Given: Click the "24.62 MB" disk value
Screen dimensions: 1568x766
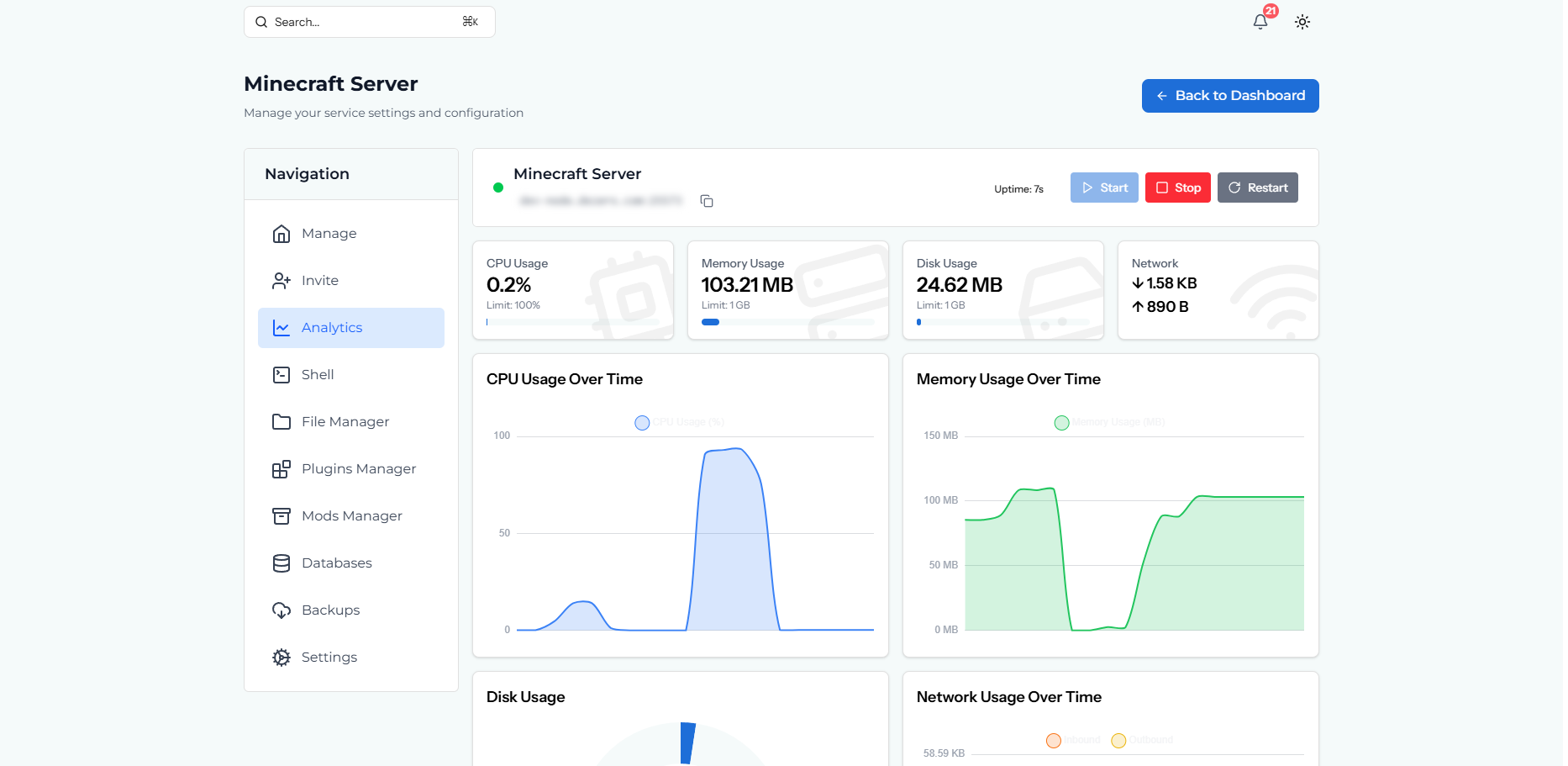Looking at the screenshot, I should (x=960, y=285).
